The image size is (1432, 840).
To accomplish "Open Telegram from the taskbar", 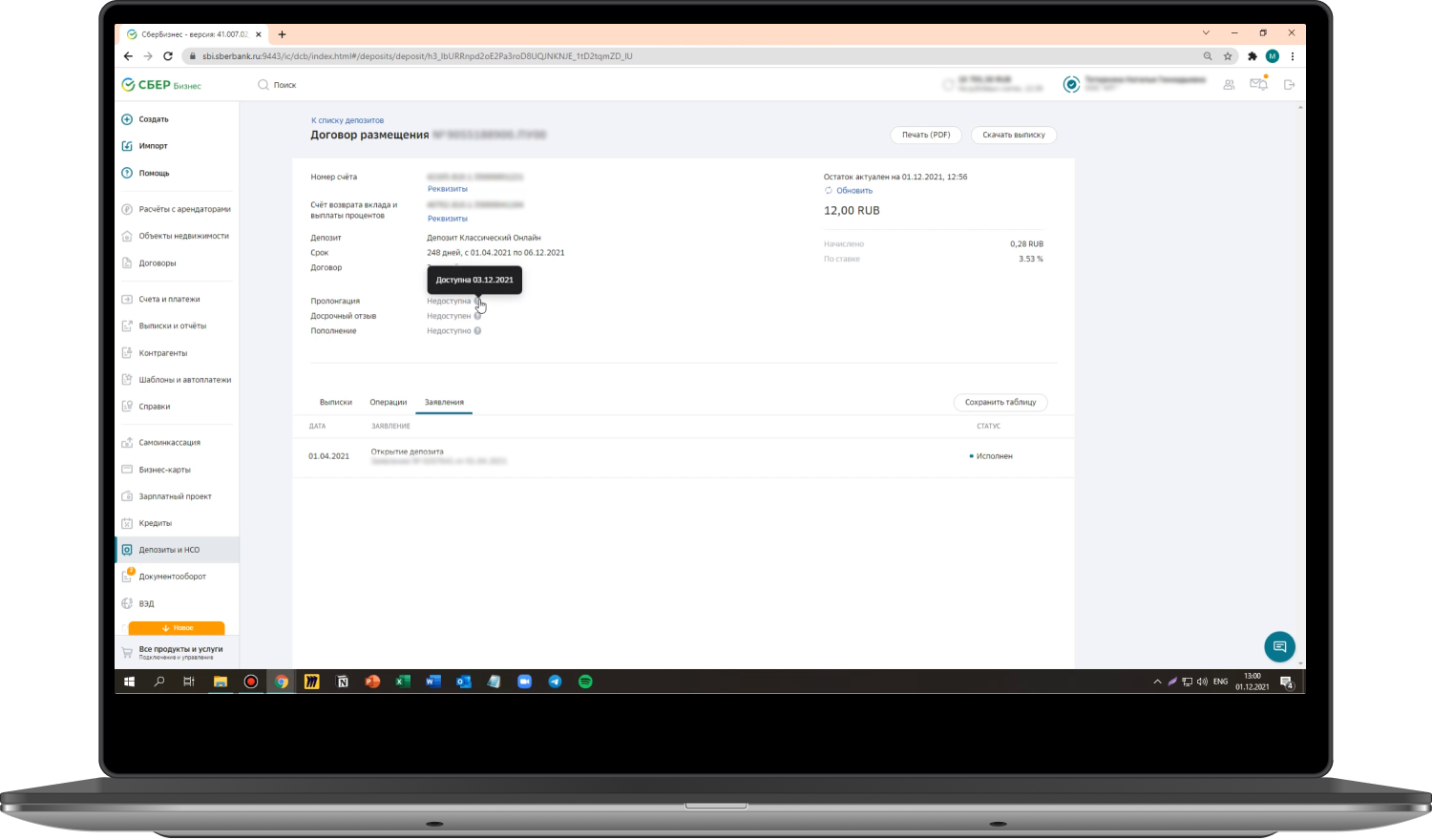I will pos(555,682).
